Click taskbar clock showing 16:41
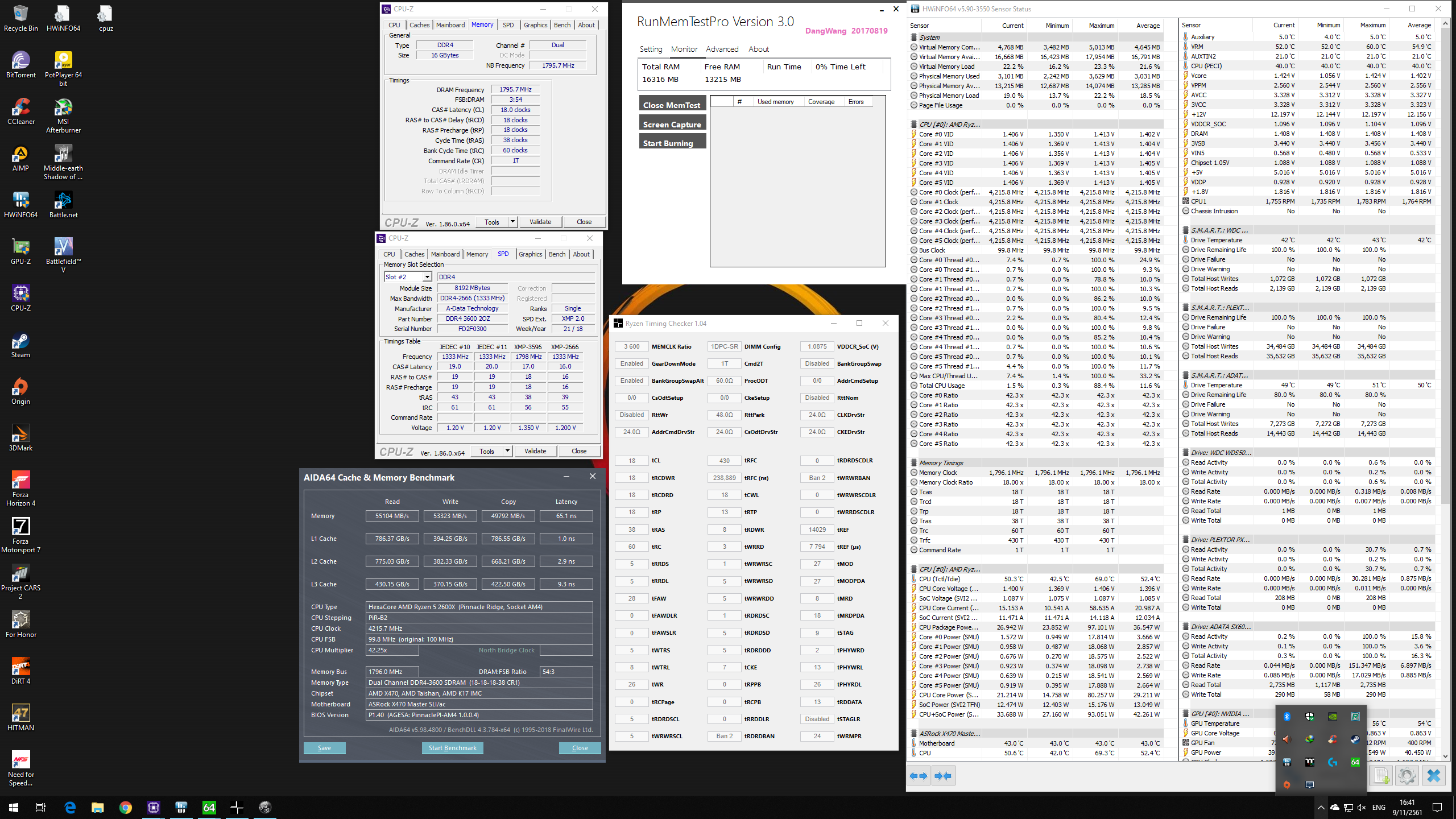This screenshot has height=819, width=1456. click(x=1407, y=808)
